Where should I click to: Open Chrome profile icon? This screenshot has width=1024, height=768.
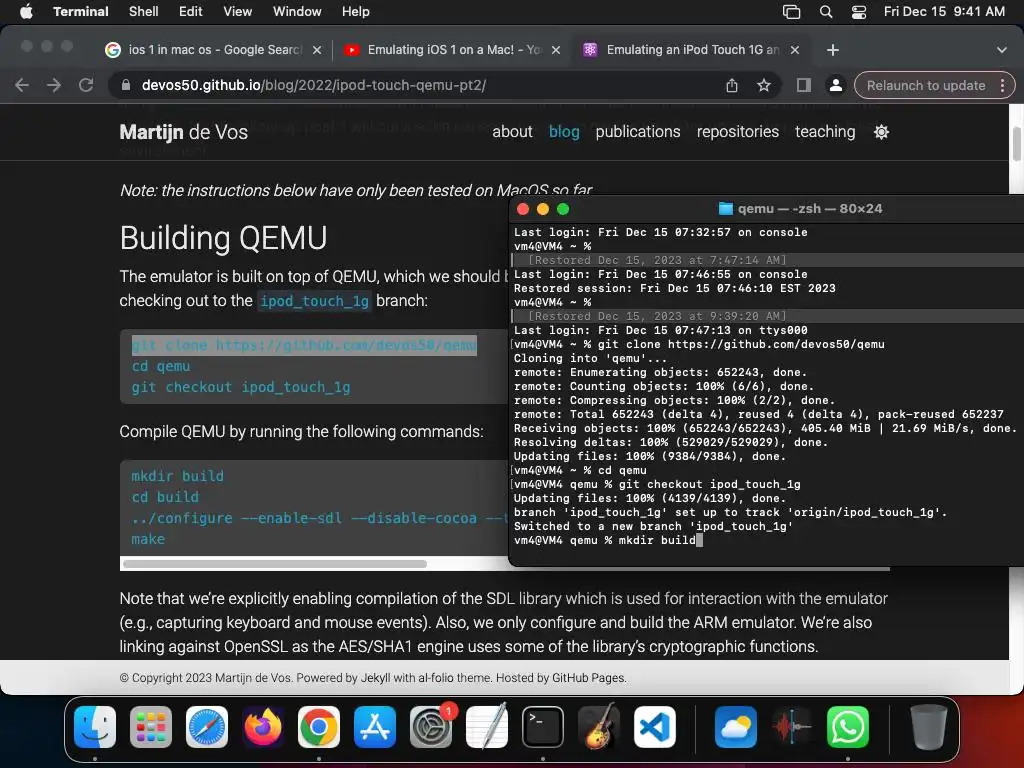click(836, 85)
